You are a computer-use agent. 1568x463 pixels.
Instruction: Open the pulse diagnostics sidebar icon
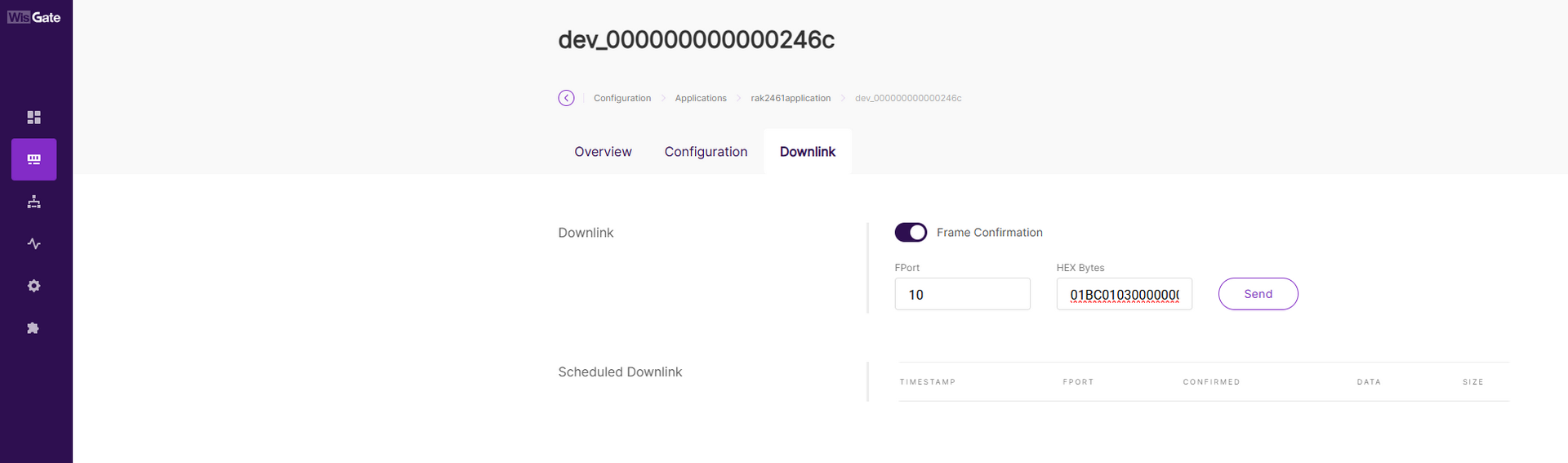(x=33, y=243)
